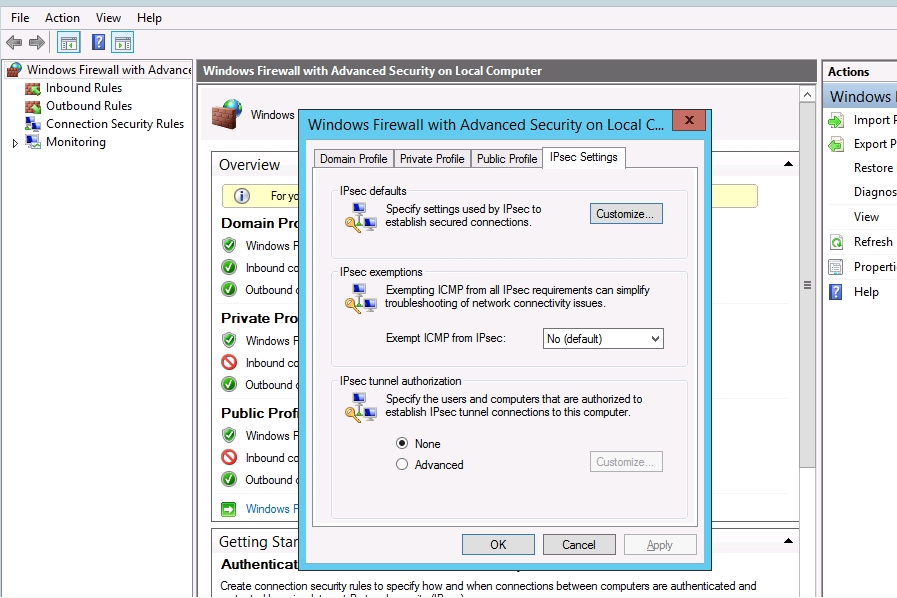Click the Apply button
Image resolution: width=897 pixels, height=598 pixels.
tap(660, 545)
